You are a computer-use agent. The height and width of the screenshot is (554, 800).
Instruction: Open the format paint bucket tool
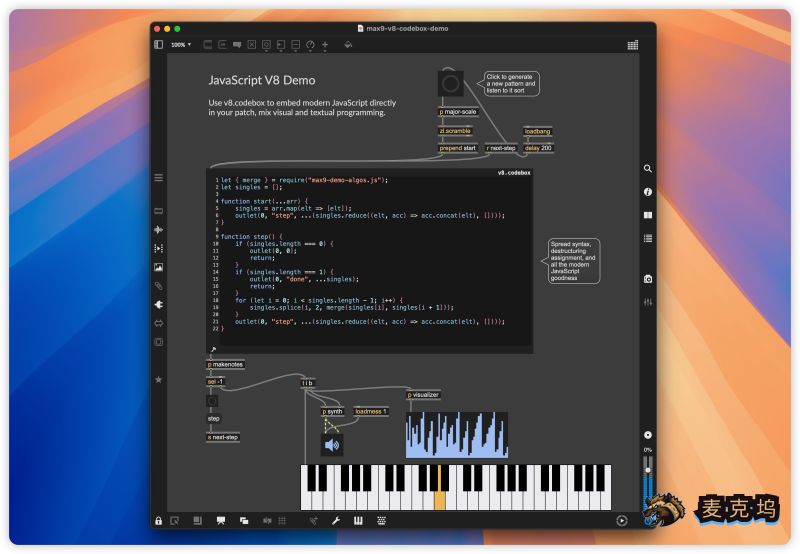(x=348, y=45)
